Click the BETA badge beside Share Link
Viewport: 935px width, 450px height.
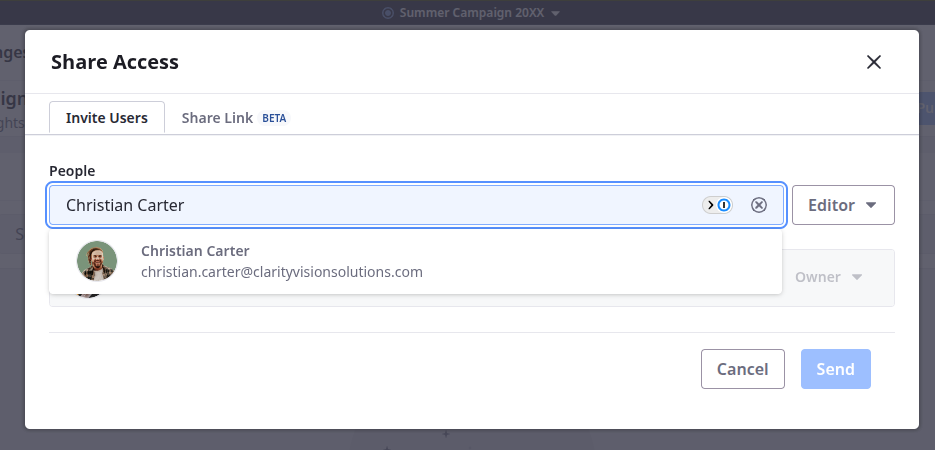tap(274, 118)
